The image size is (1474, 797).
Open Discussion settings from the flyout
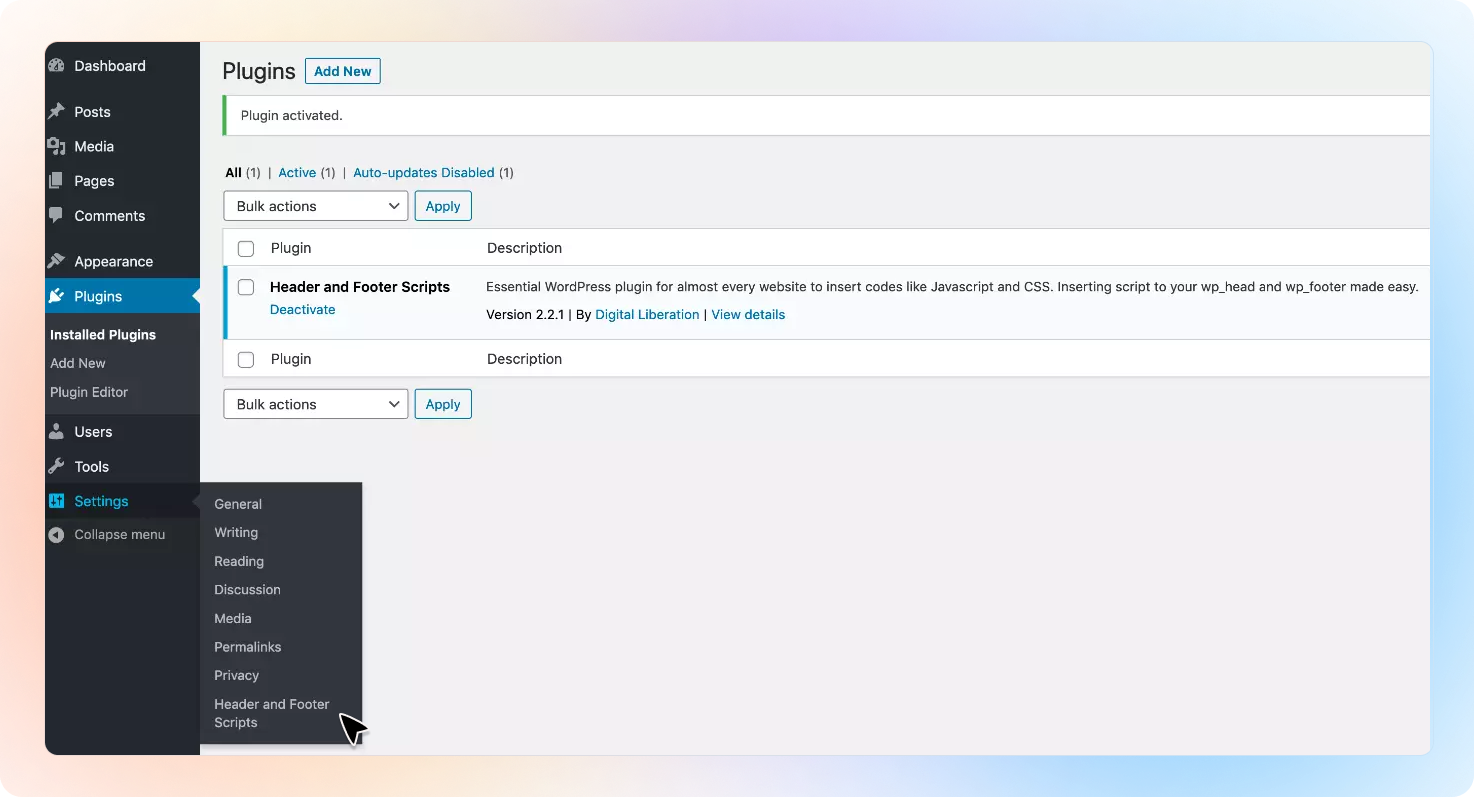coord(247,590)
